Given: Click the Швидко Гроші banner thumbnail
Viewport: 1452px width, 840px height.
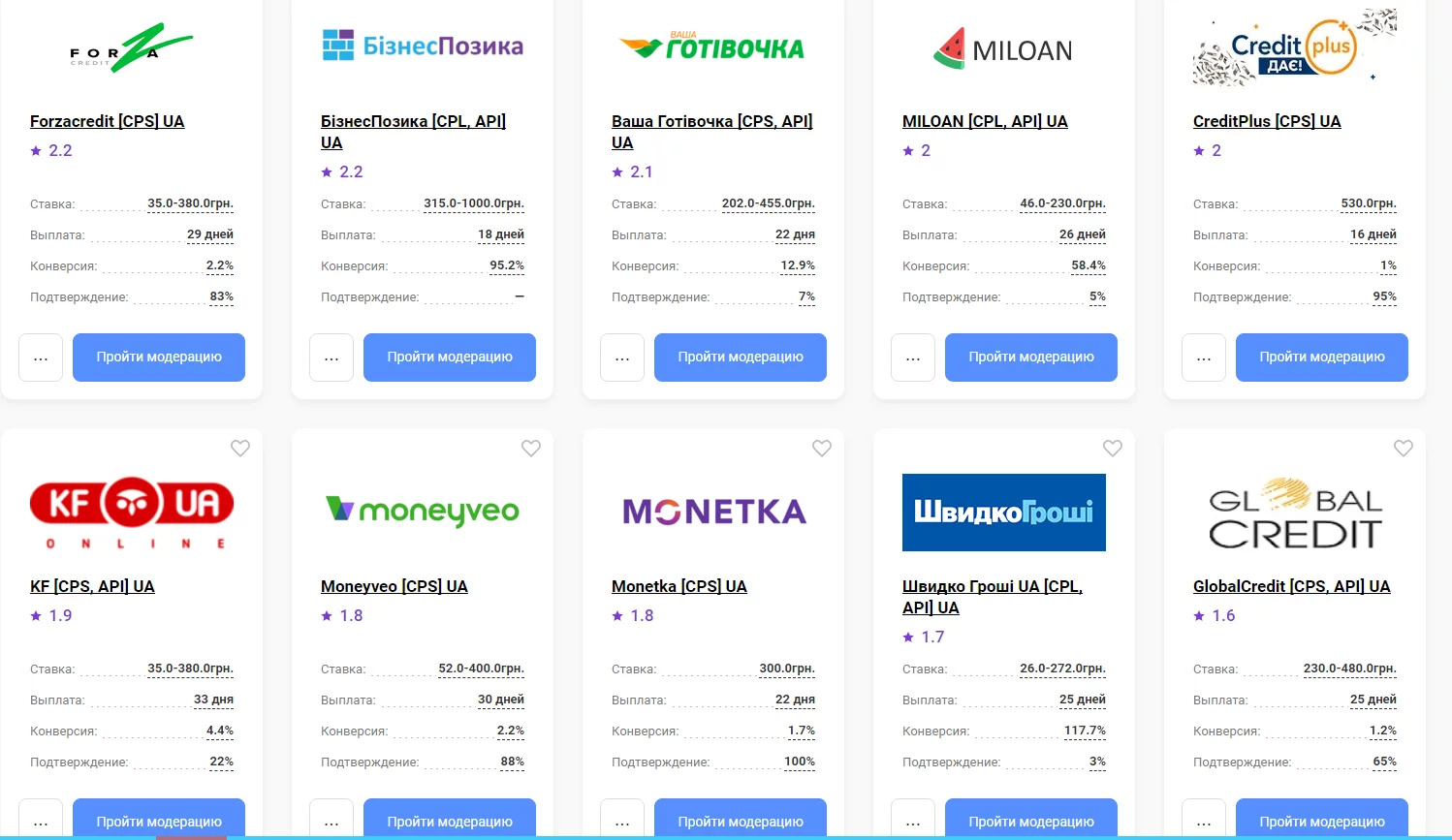Looking at the screenshot, I should (x=1003, y=513).
